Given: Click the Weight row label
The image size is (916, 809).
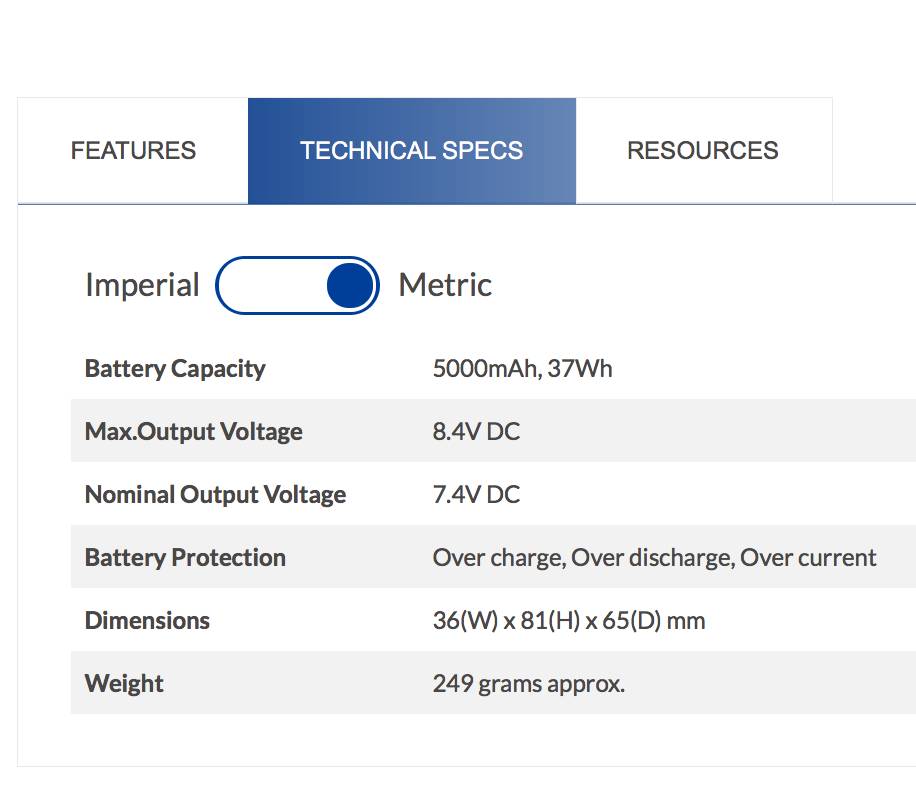Looking at the screenshot, I should point(124,683).
